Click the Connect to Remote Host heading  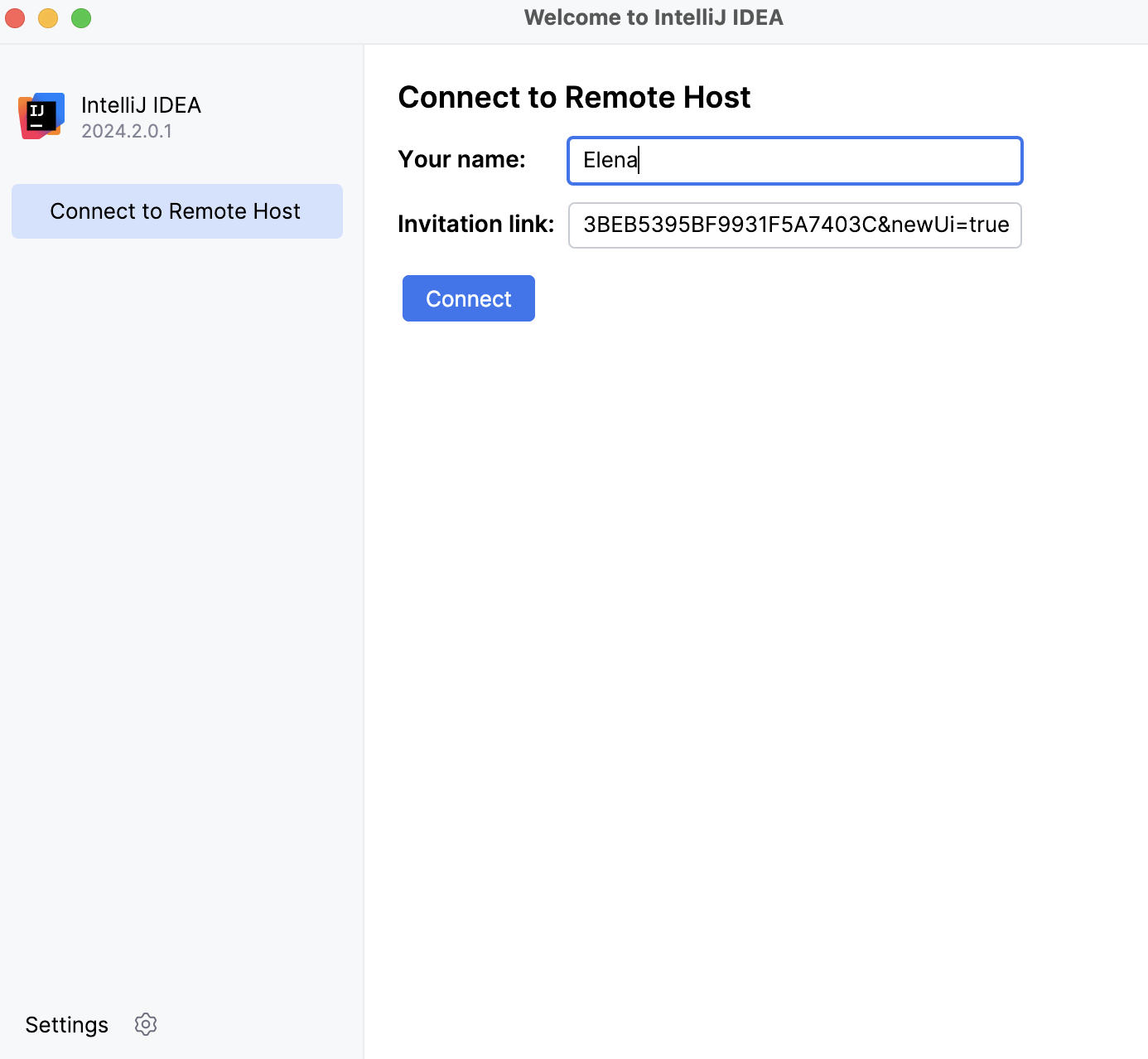tap(574, 97)
